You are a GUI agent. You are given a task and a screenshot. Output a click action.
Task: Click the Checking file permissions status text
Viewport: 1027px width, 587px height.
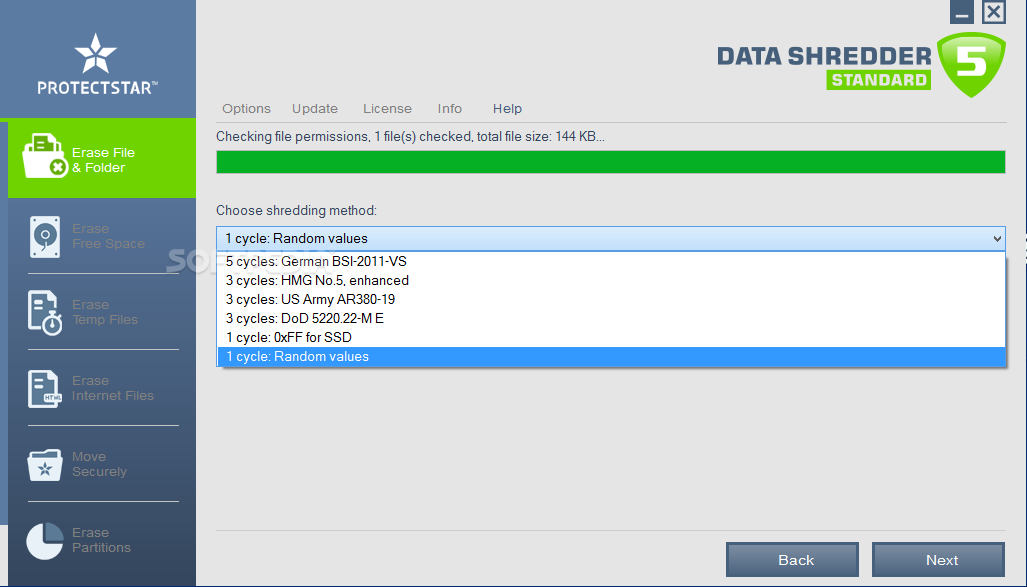click(x=410, y=137)
